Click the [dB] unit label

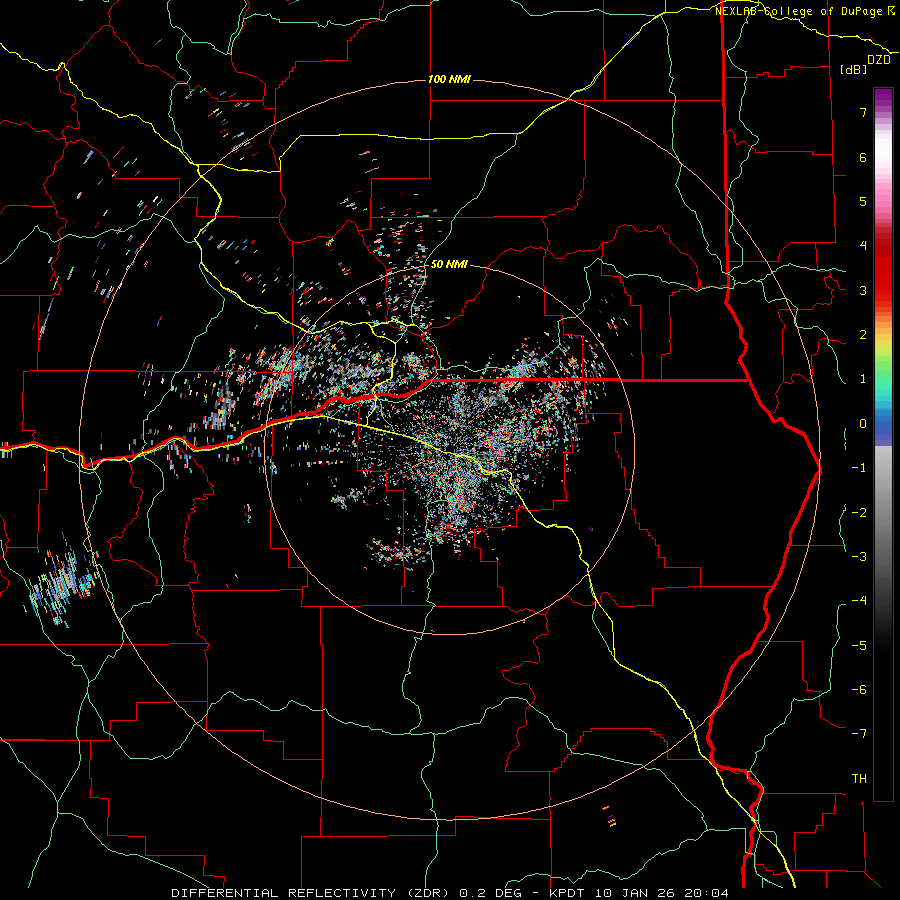854,69
